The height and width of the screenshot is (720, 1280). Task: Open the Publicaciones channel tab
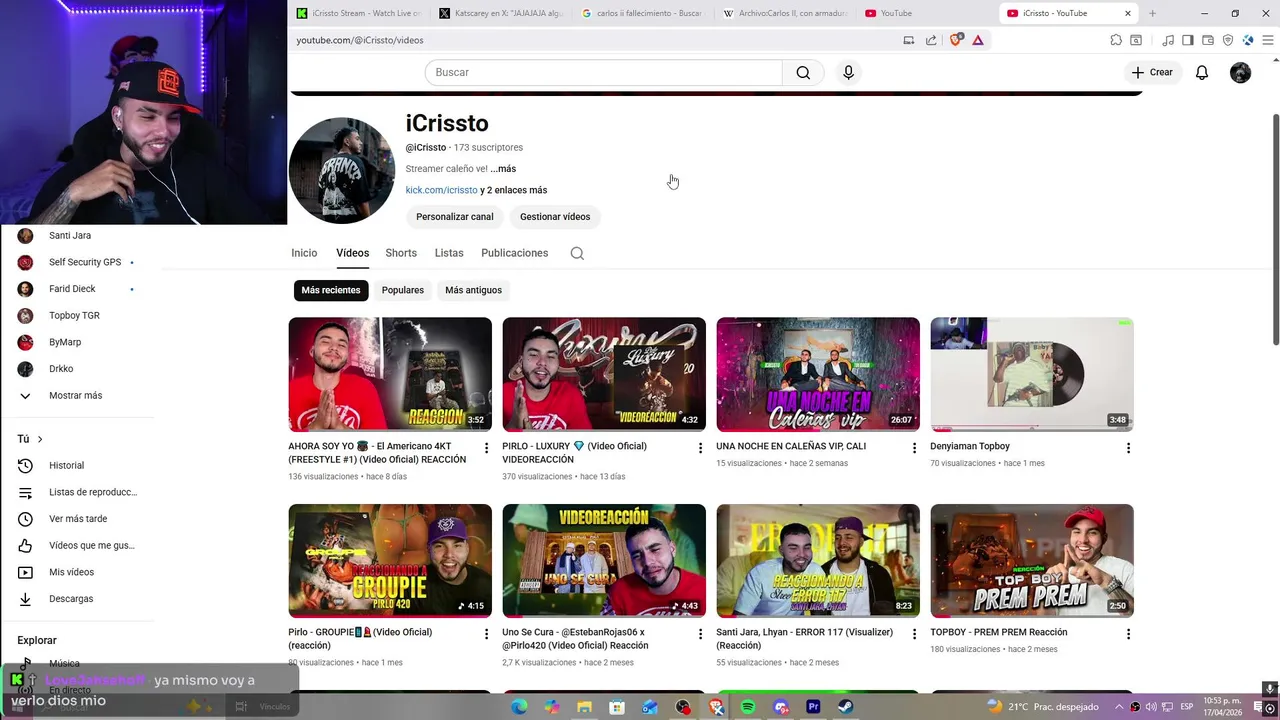tap(514, 253)
